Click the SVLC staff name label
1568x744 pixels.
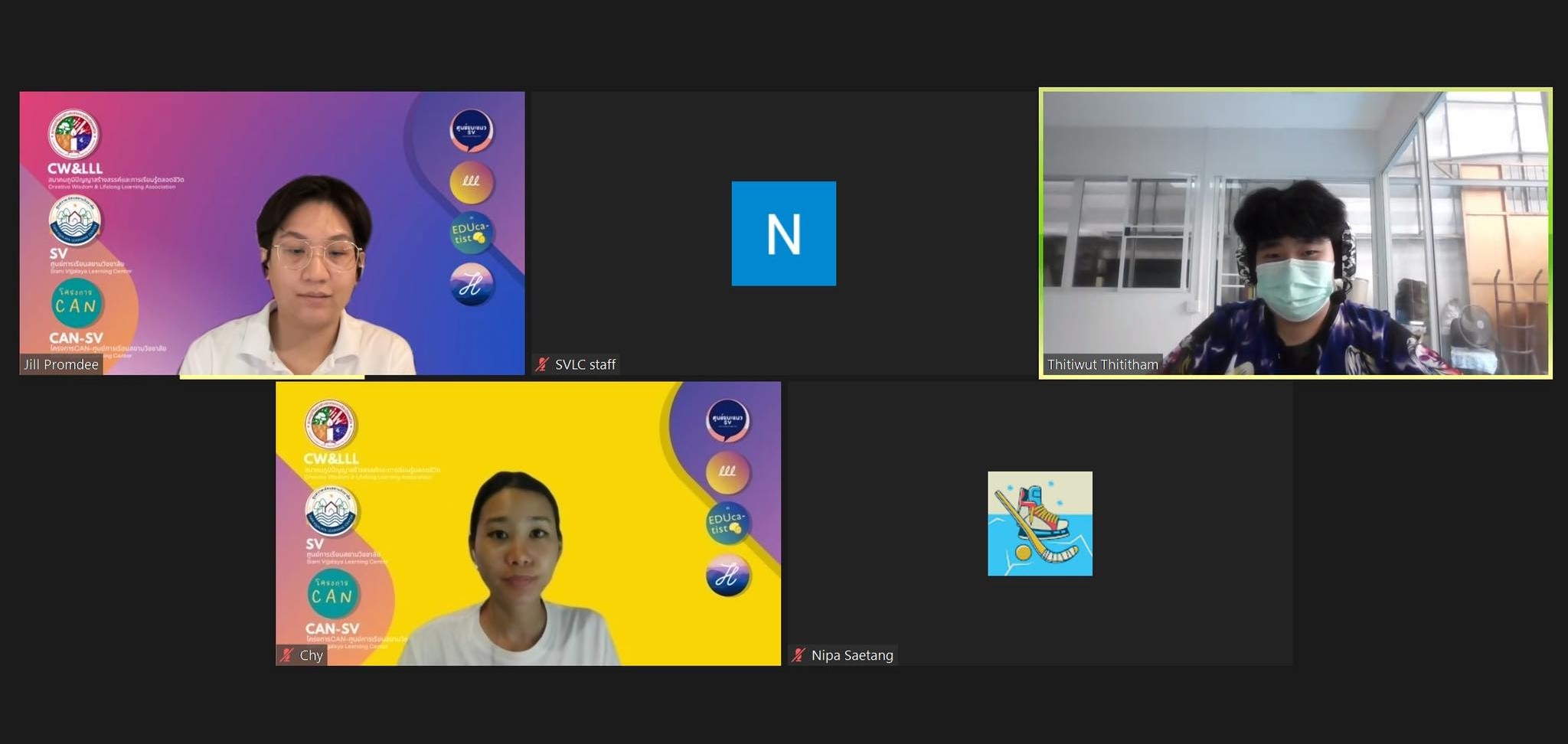[585, 365]
